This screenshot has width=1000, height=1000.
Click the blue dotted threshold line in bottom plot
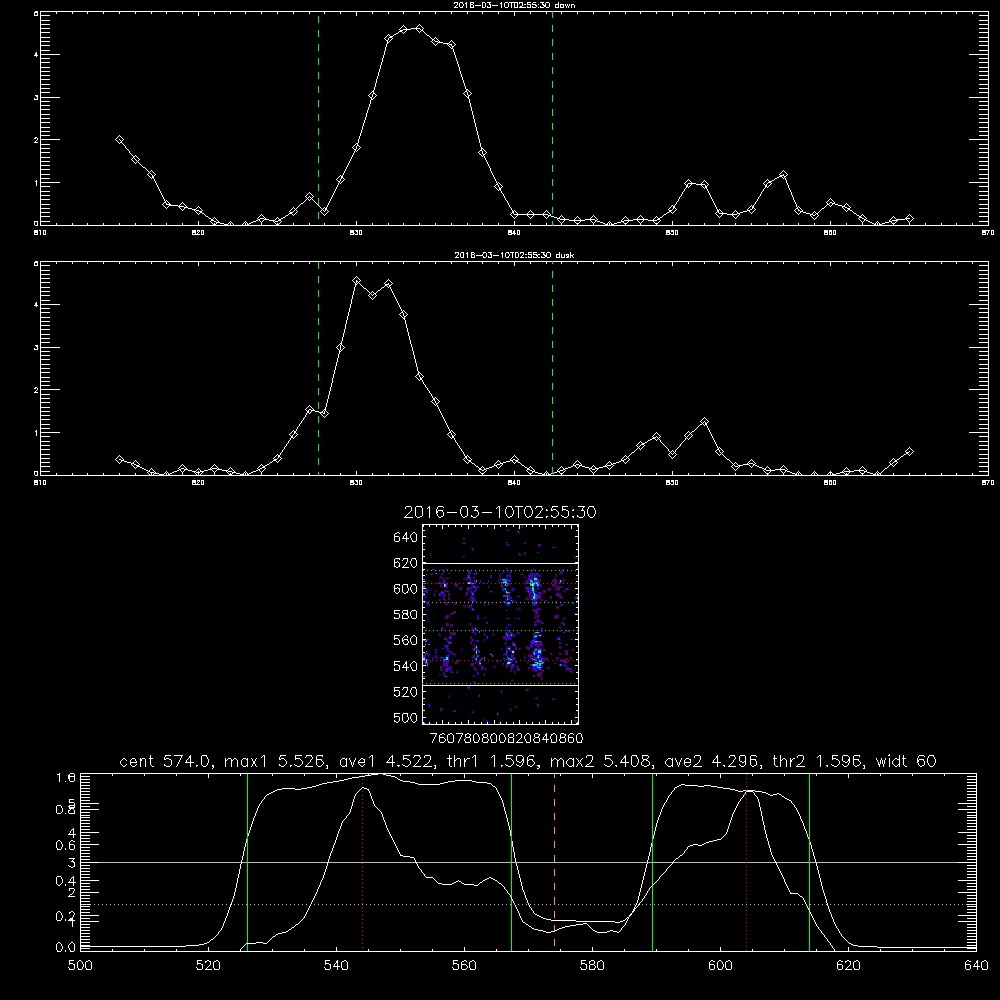[x=528, y=904]
